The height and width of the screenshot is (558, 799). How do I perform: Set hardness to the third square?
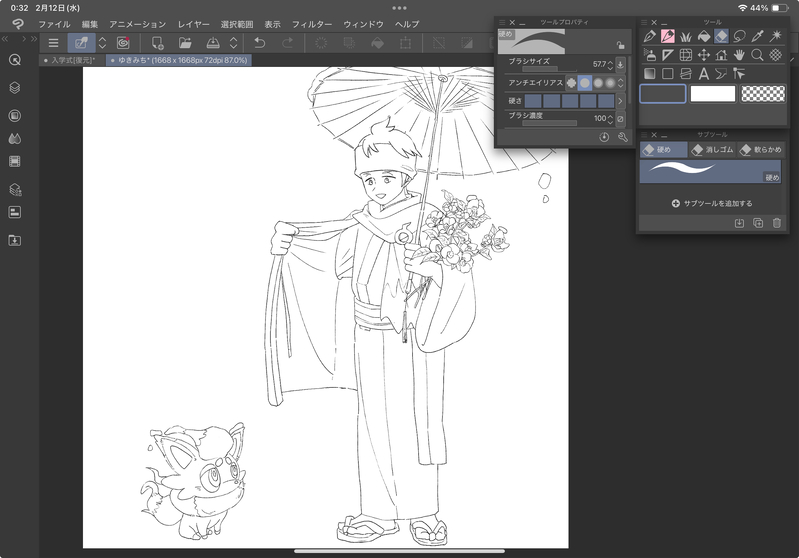coord(570,101)
